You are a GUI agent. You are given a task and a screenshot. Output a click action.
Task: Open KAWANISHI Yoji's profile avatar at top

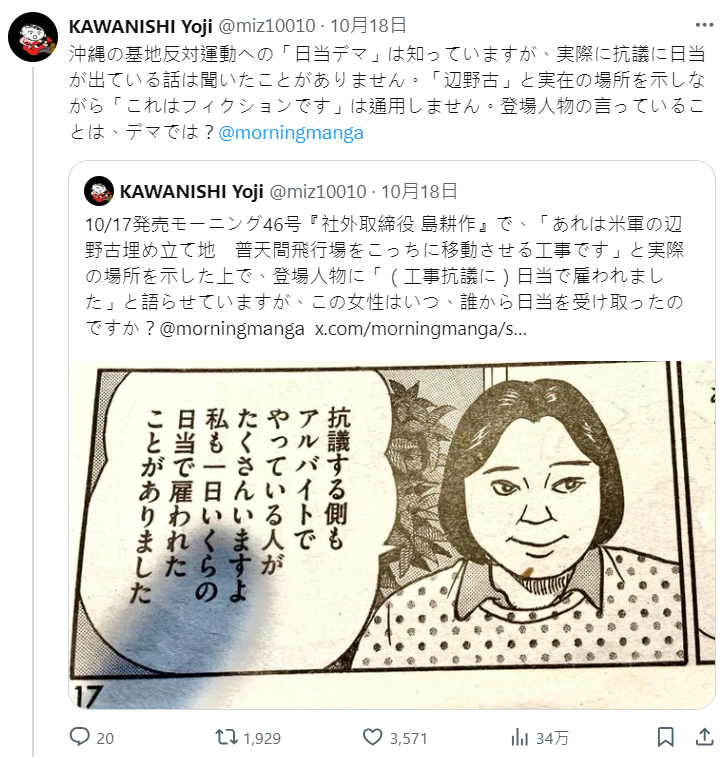coord(33,37)
